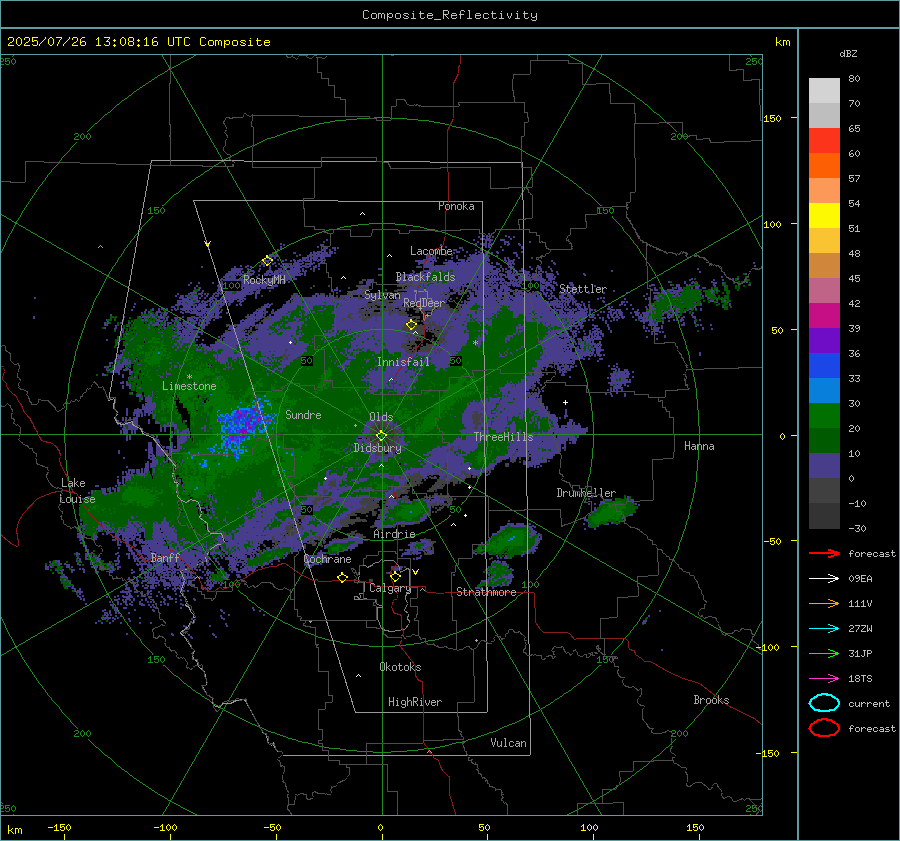Click the Airdrie map label

394,534
